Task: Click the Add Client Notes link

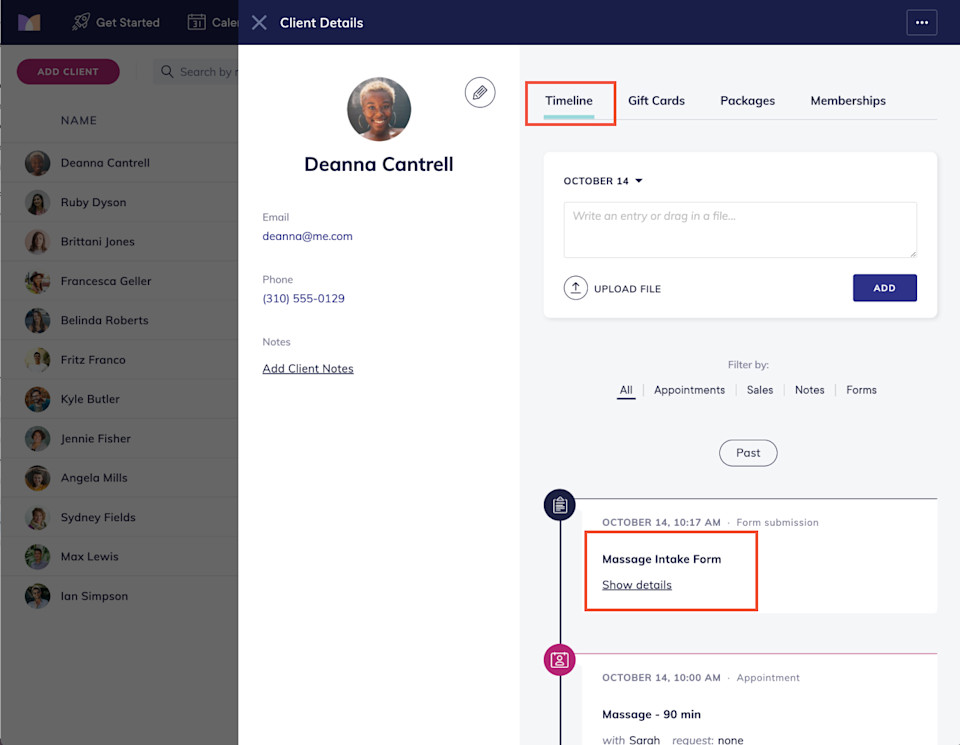Action: tap(308, 369)
